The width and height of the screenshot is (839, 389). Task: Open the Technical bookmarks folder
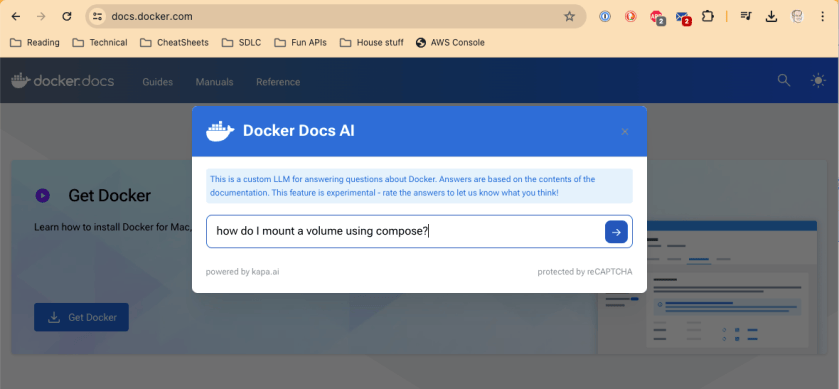100,42
